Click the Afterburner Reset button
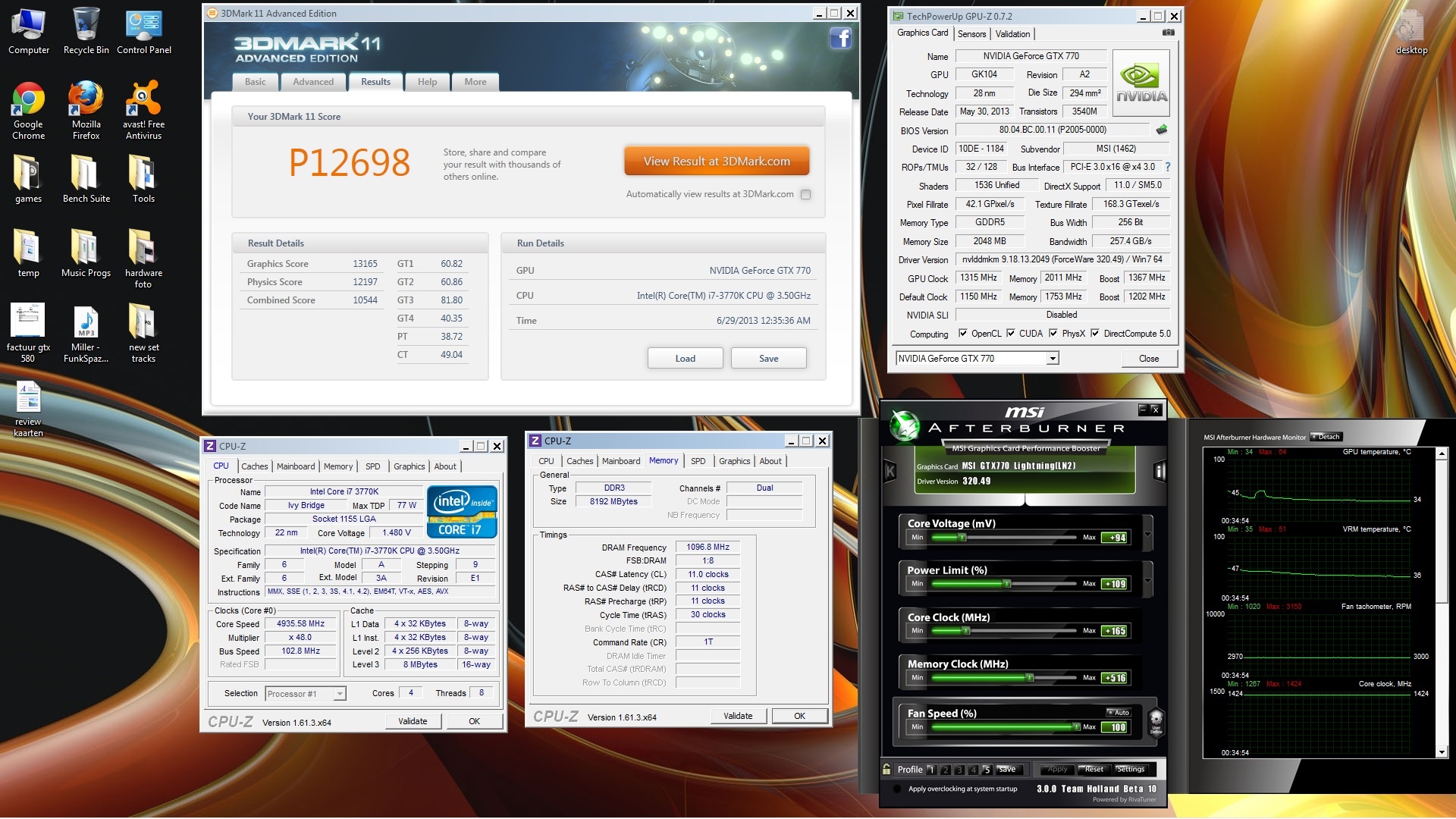1456x819 pixels. [x=1094, y=769]
